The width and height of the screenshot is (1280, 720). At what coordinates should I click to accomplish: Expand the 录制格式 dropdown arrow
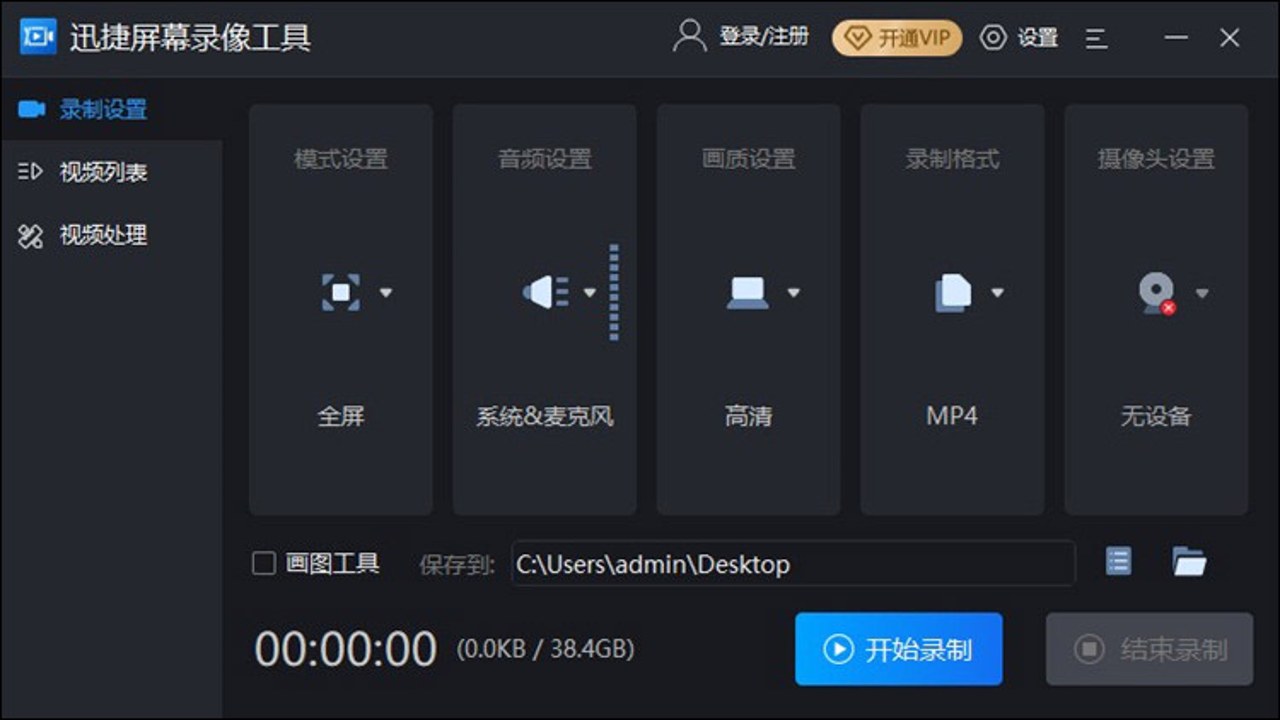point(997,293)
